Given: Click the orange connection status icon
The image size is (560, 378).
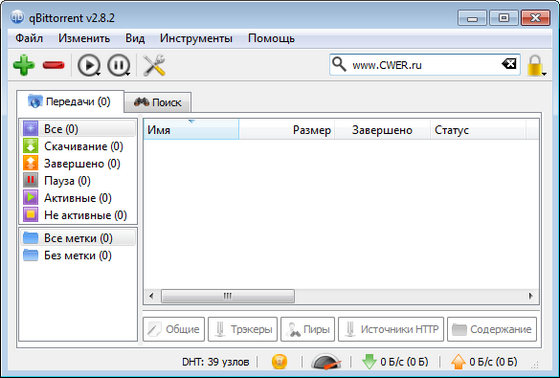Looking at the screenshot, I should [279, 362].
